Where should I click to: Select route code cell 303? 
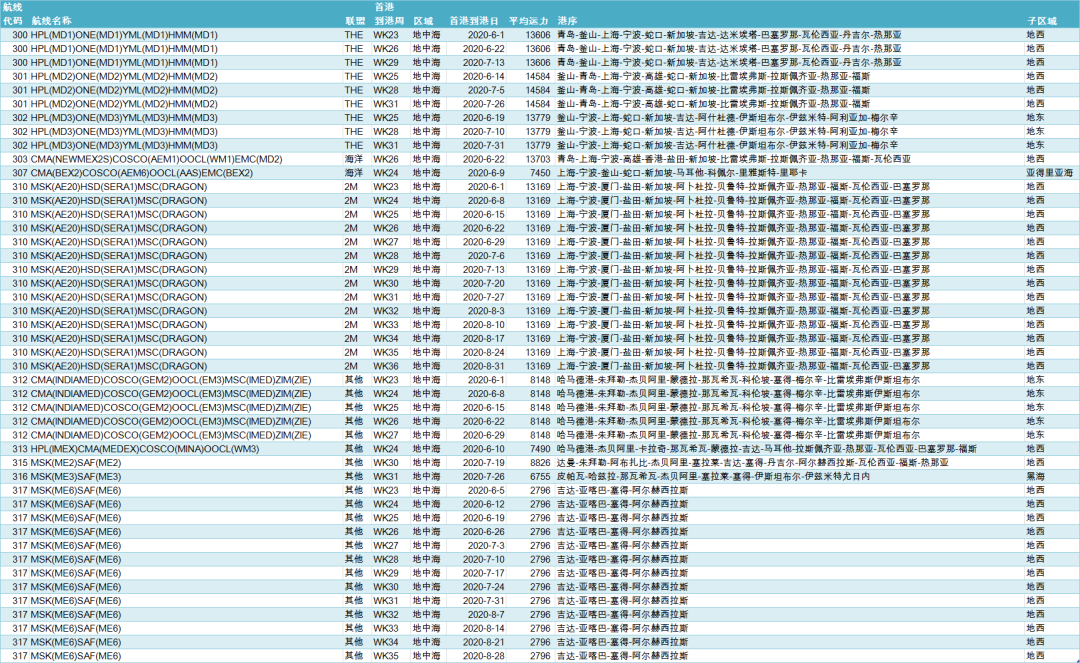pos(20,159)
